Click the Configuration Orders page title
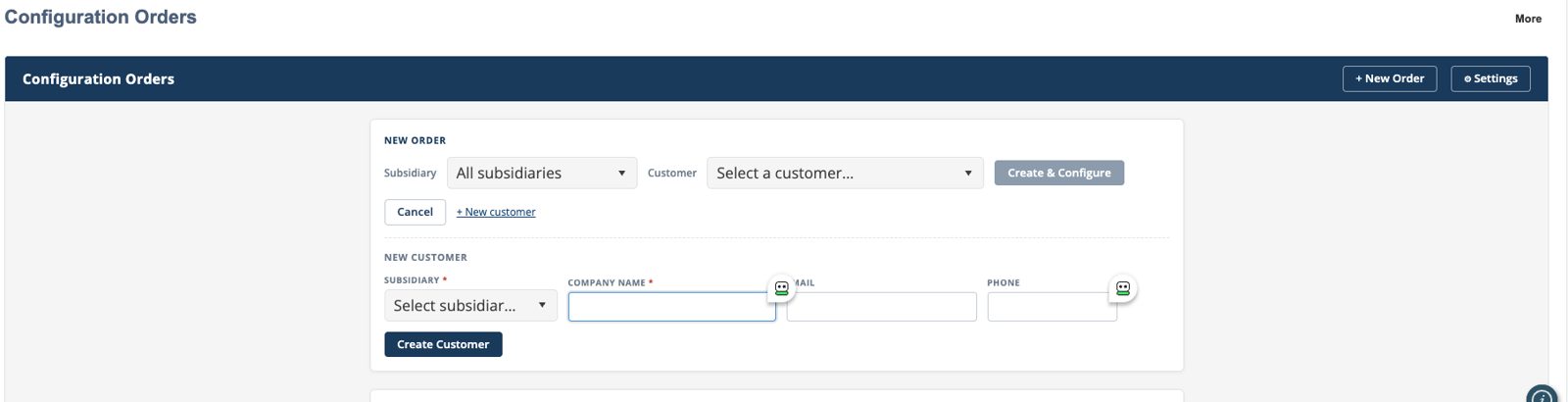Image resolution: width=1568 pixels, height=402 pixels. click(100, 17)
